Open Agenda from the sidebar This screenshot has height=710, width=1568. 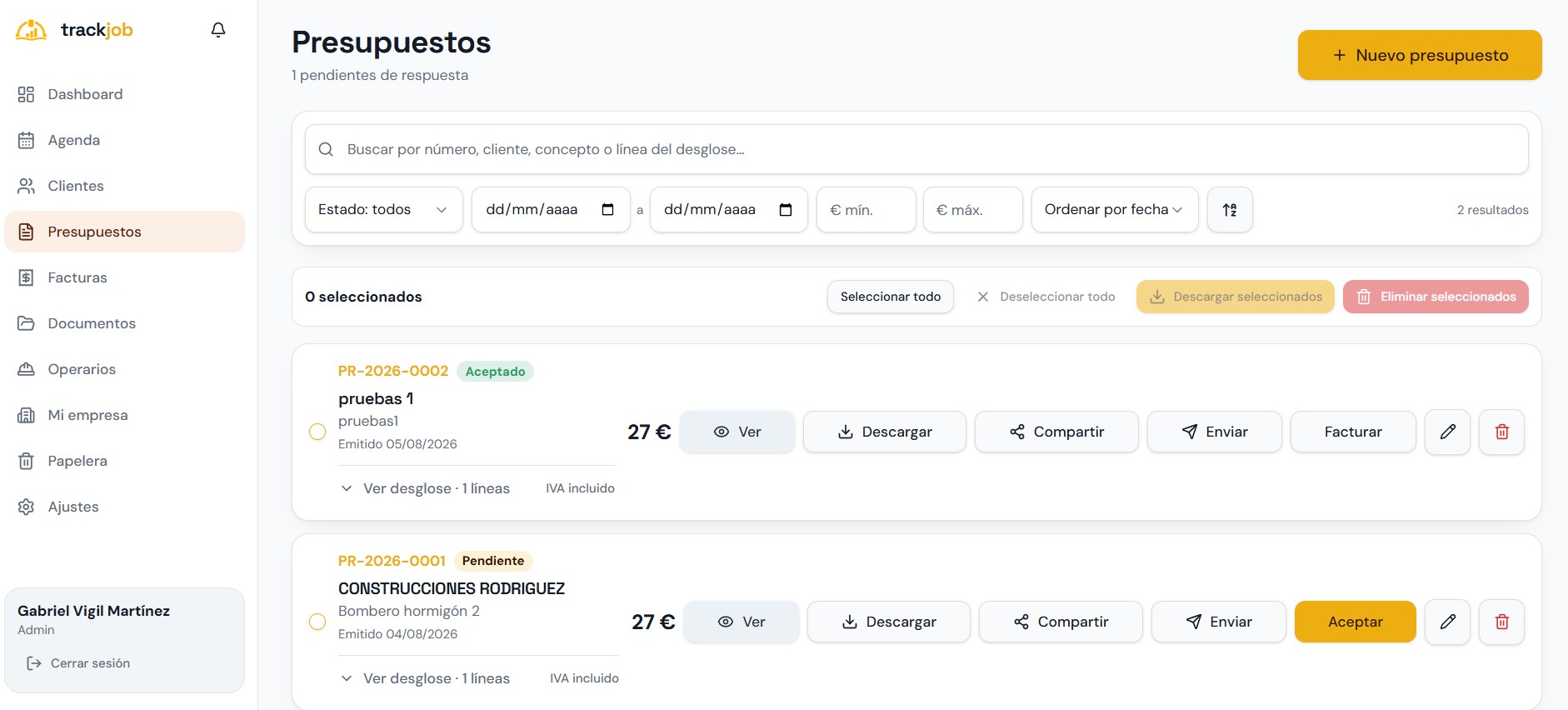pos(125,140)
